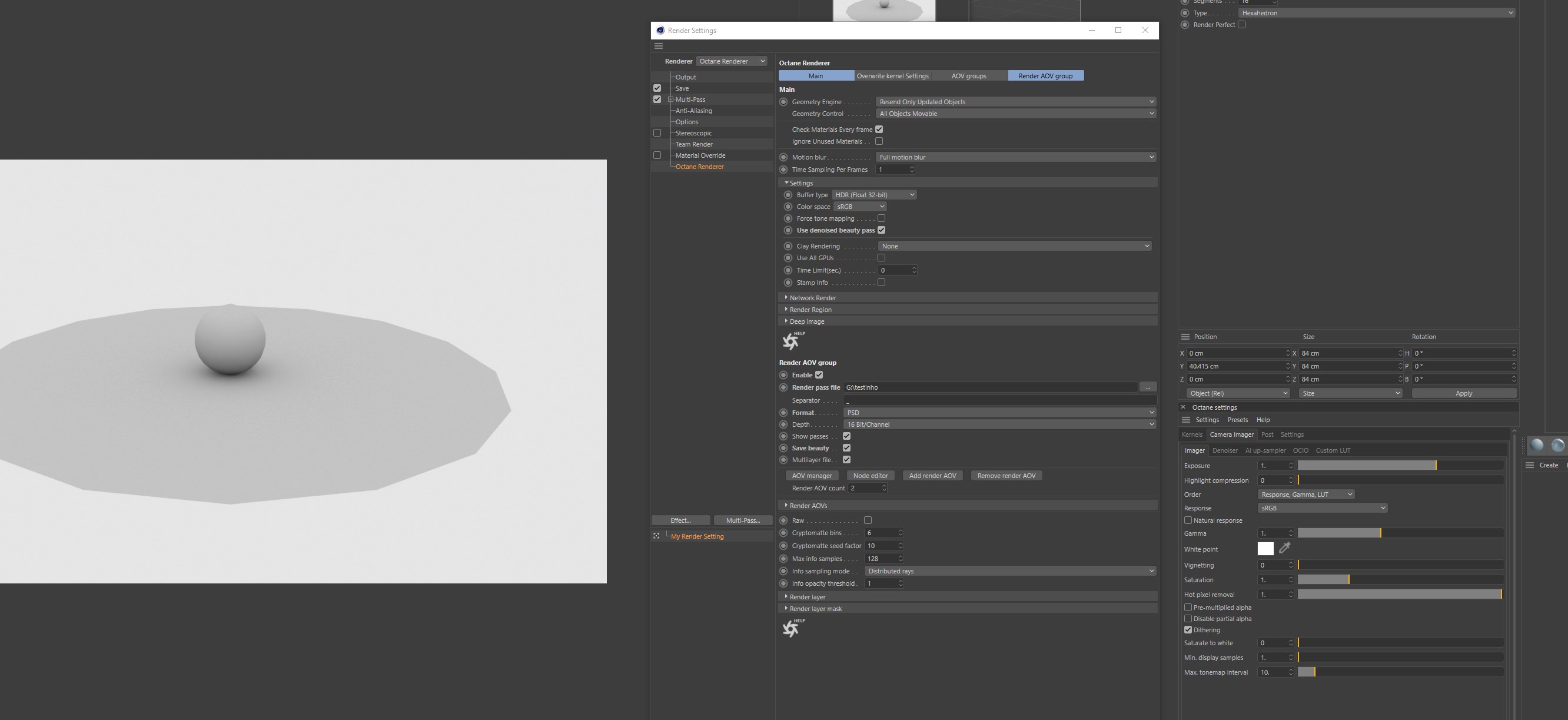Toggle the Multilayer file checkbox
Viewport: 1568px width, 720px height.
847,460
